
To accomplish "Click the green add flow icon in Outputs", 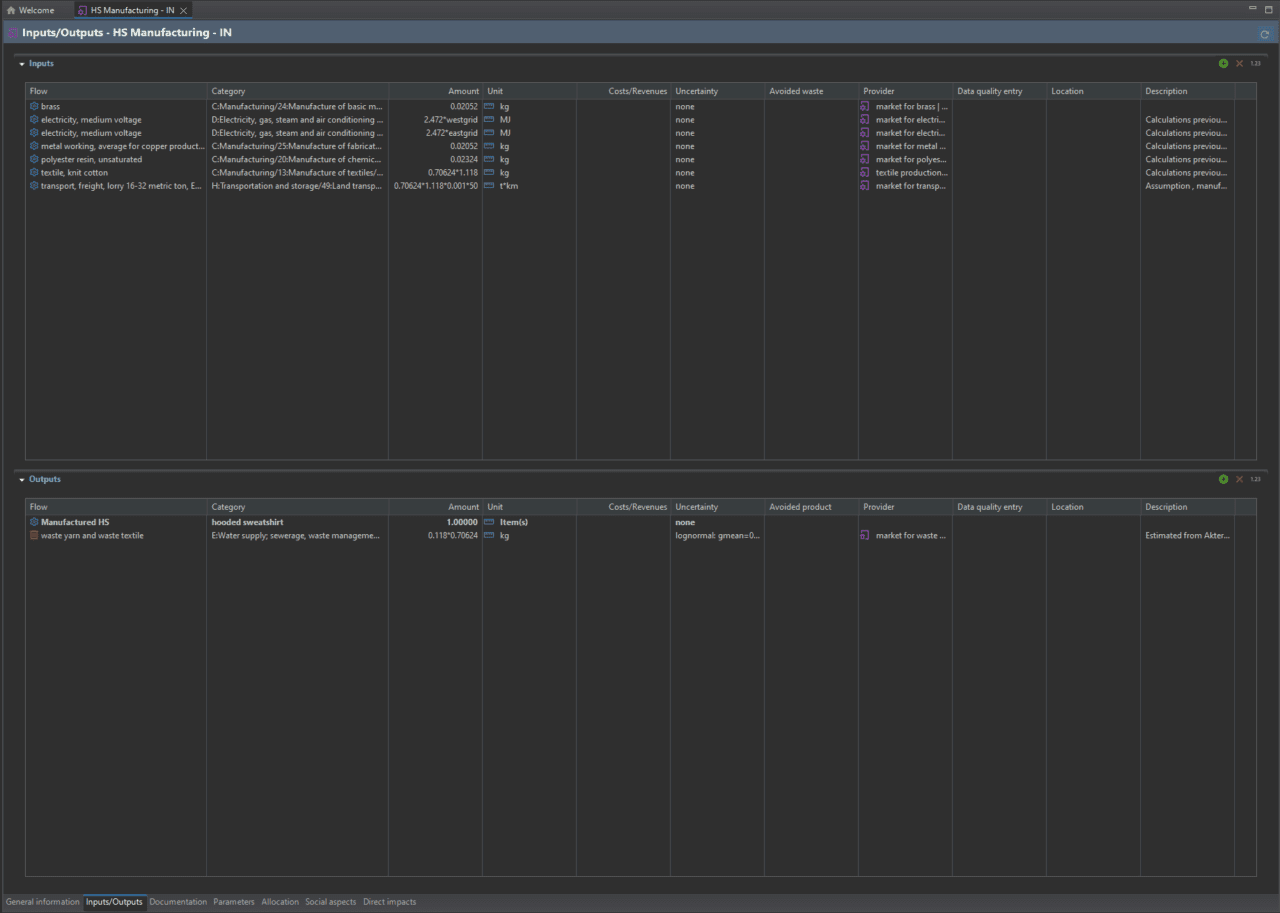I will point(1223,479).
